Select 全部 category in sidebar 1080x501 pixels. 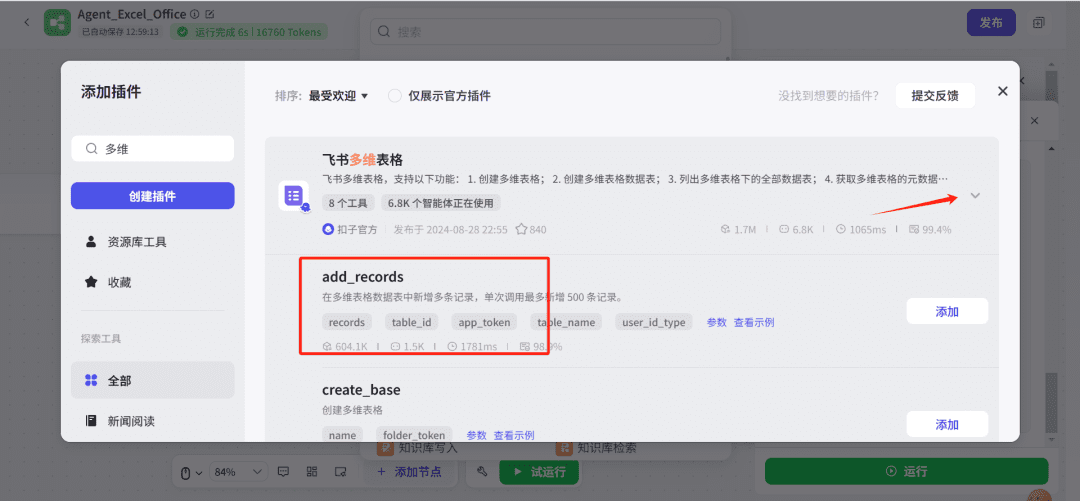[120, 380]
